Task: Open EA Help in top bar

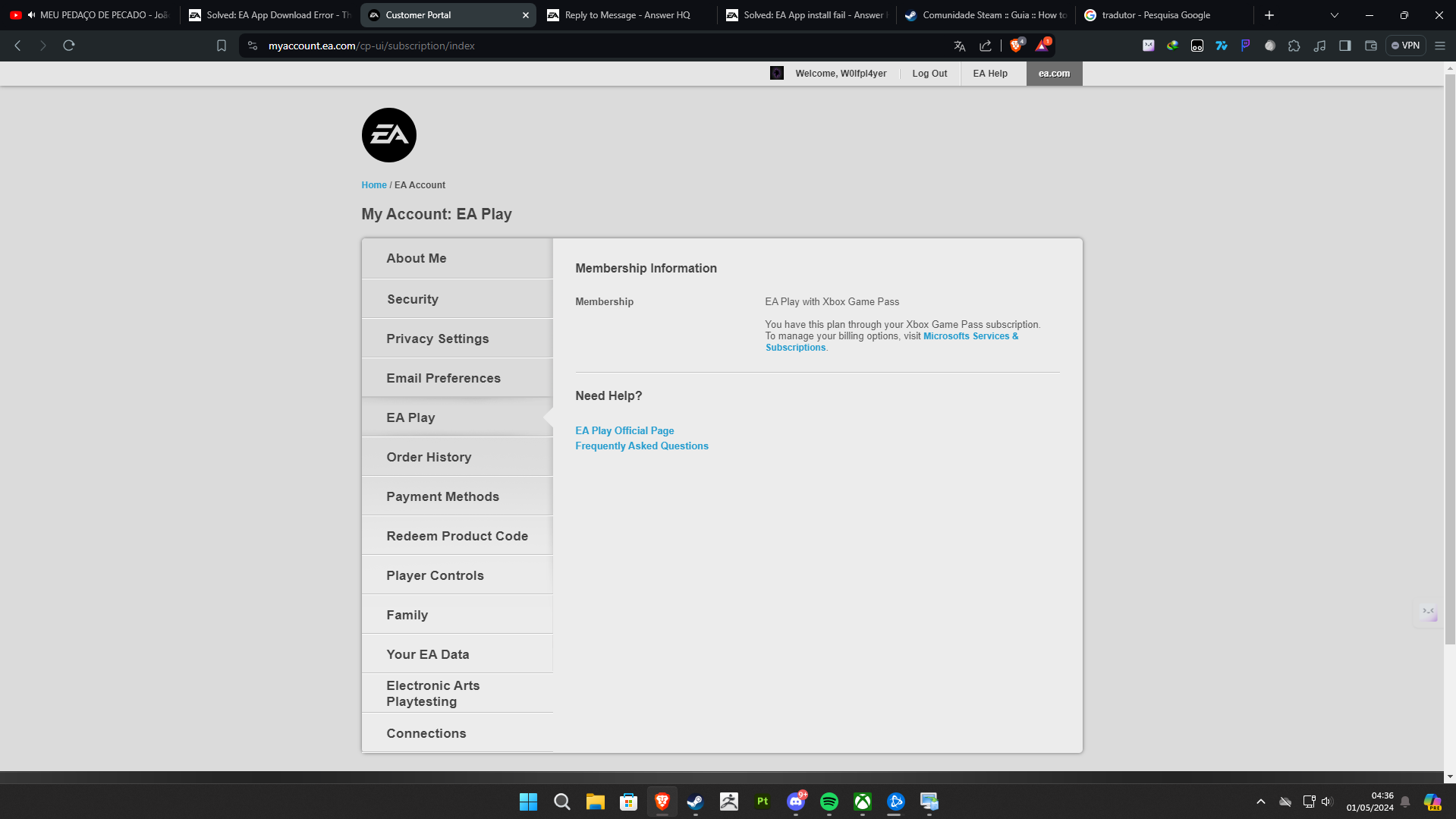Action: pyautogui.click(x=990, y=74)
